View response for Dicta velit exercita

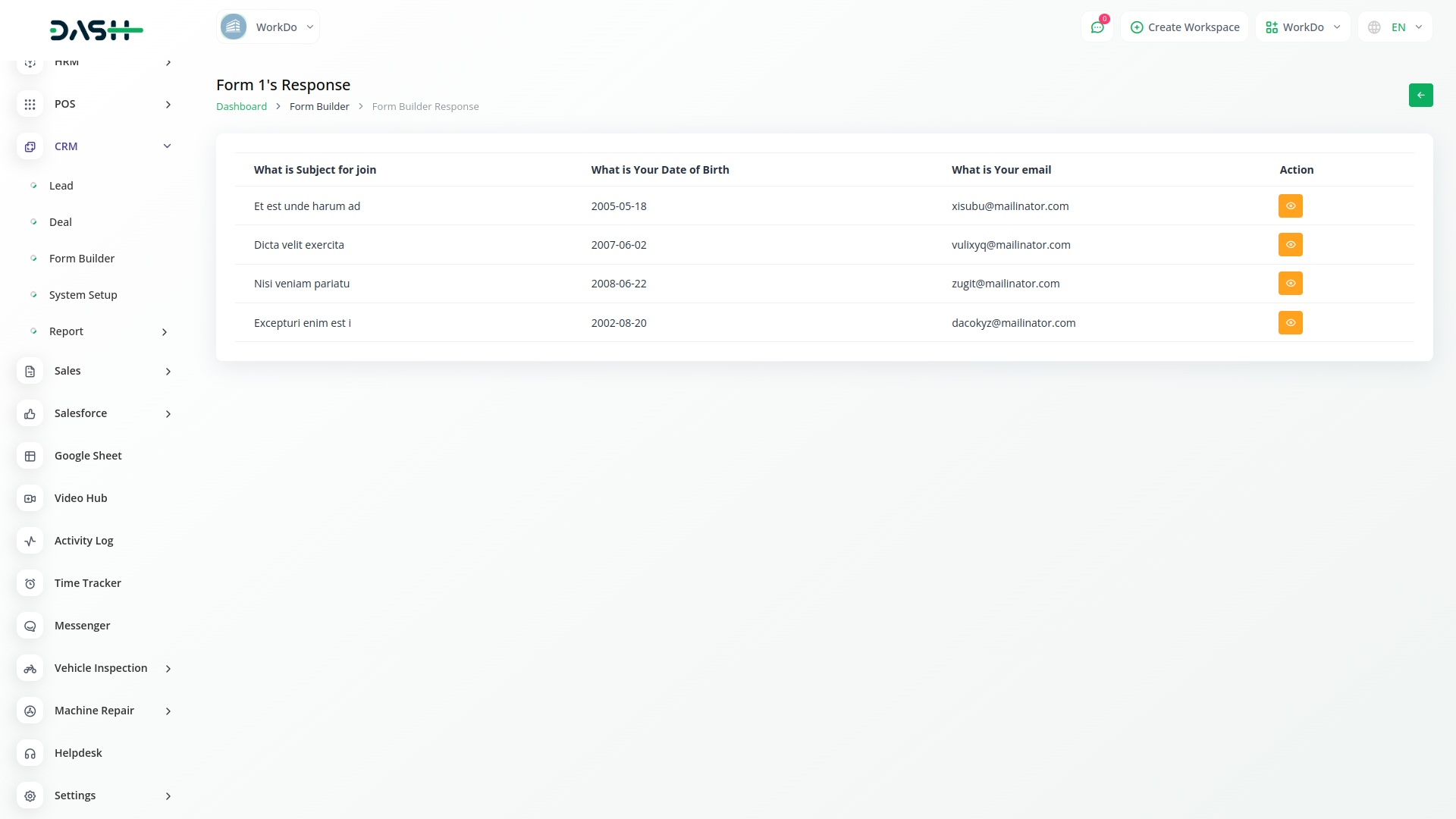tap(1290, 245)
